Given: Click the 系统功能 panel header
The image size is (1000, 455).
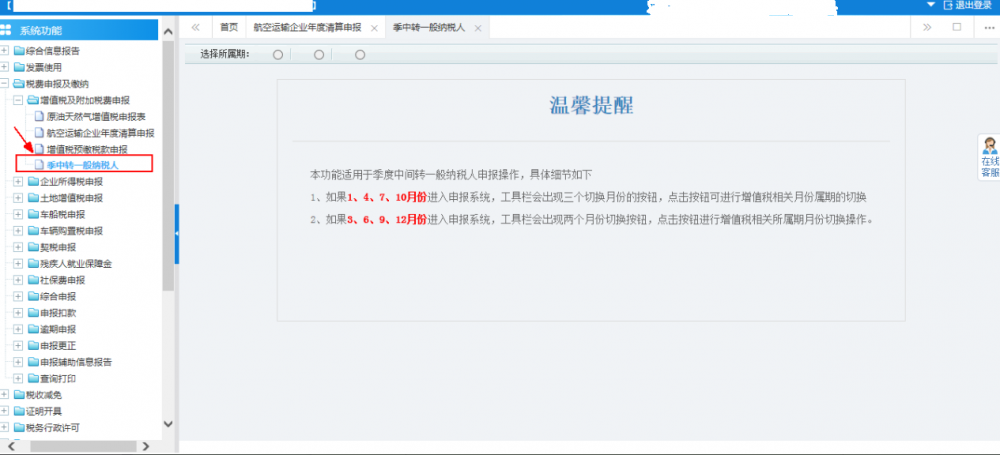Looking at the screenshot, I should (x=79, y=30).
